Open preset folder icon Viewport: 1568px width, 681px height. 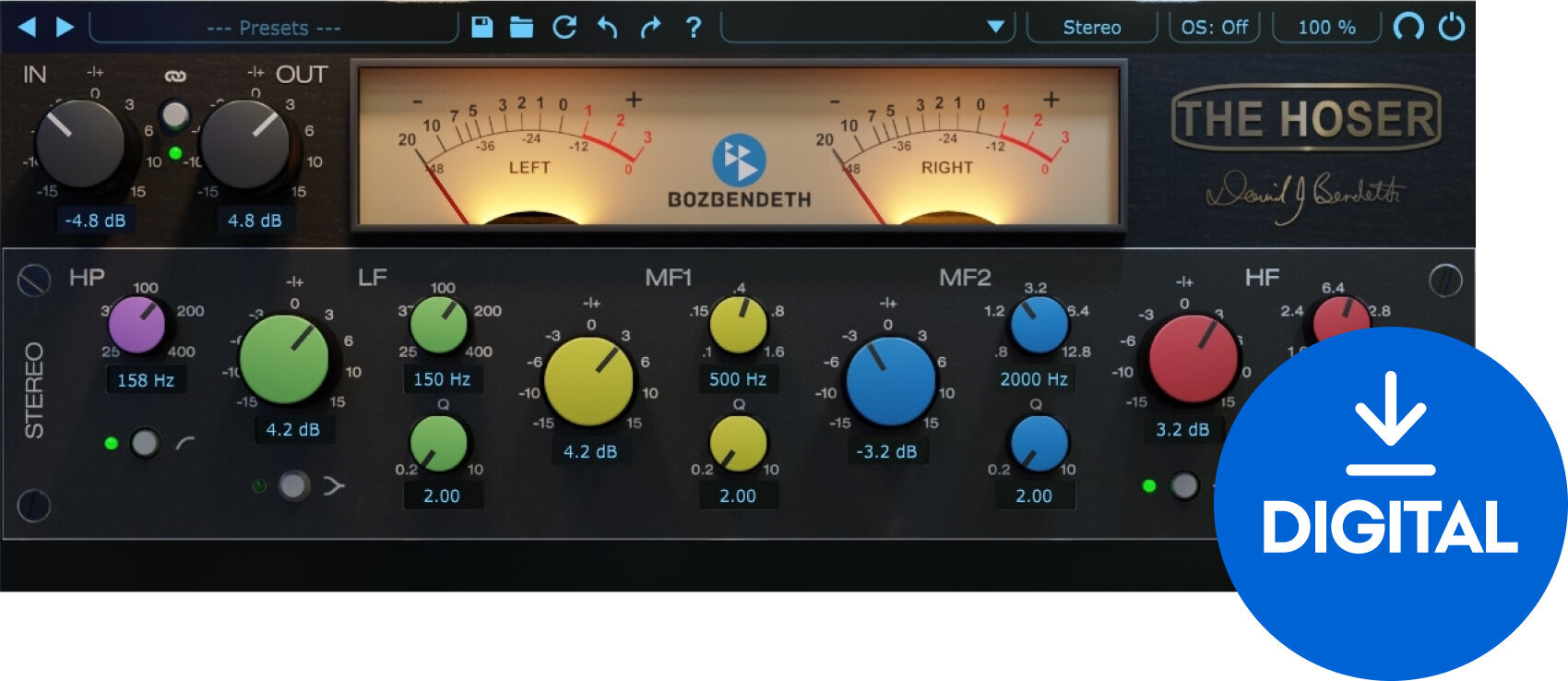pos(522,27)
